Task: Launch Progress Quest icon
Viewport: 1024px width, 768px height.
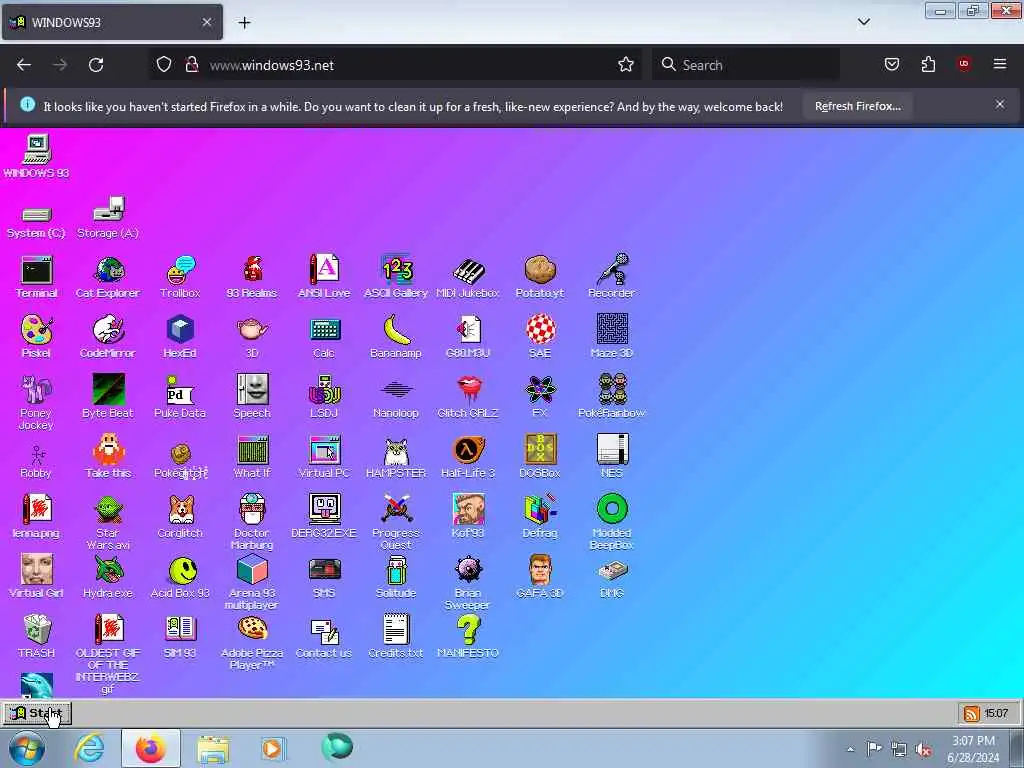Action: point(396,521)
